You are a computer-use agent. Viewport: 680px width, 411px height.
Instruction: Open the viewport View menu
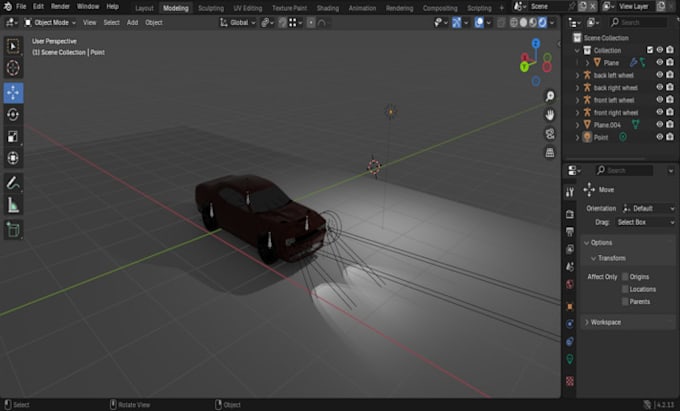tap(89, 23)
